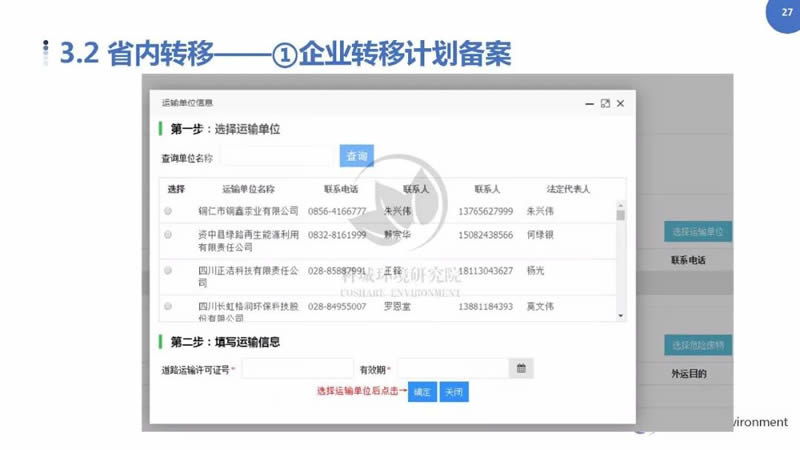This screenshot has height=450, width=800.
Task: Pick 四川长虹格润环保科技 radio option
Action: pyautogui.click(x=168, y=306)
